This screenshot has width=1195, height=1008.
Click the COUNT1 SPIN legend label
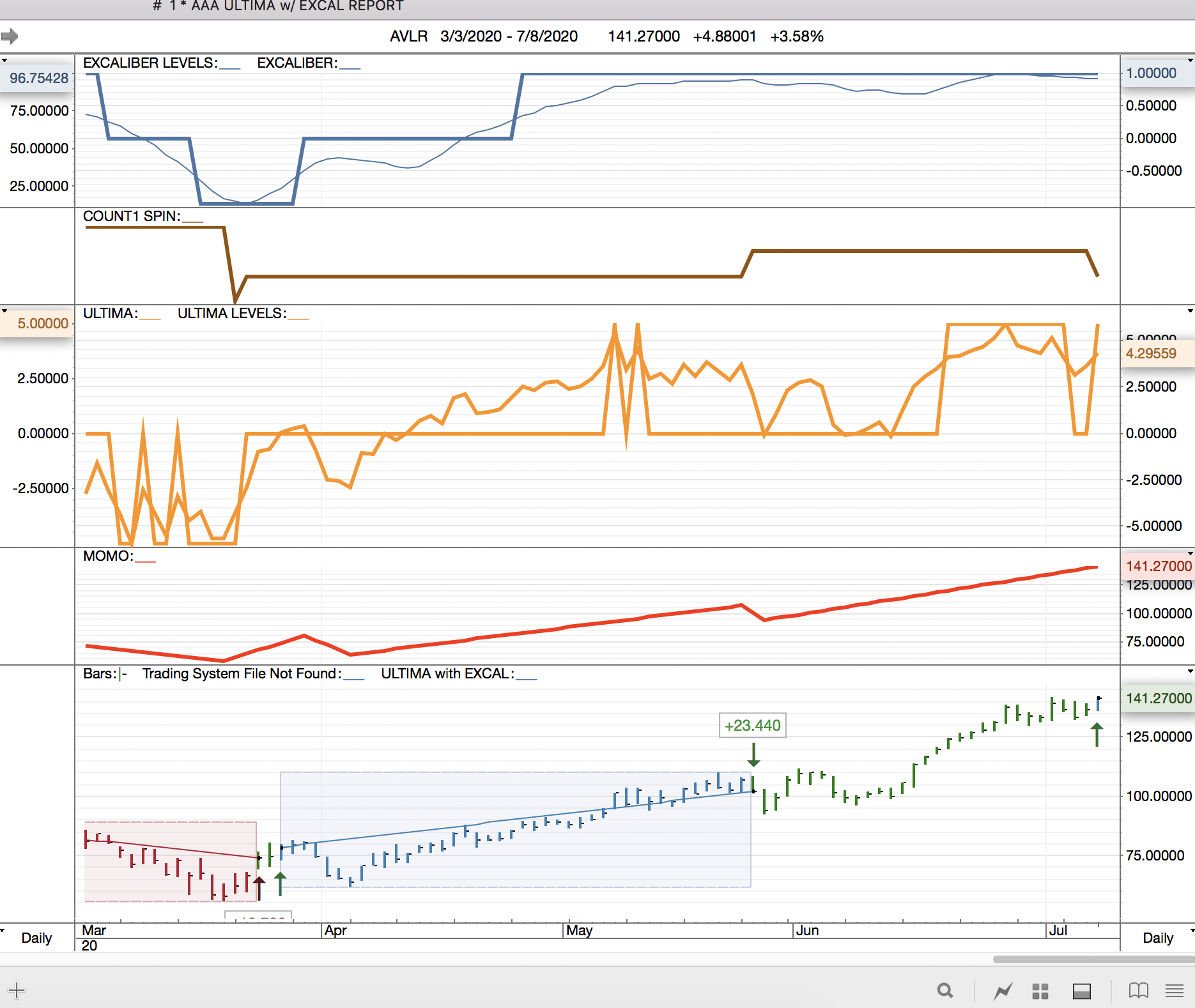(132, 217)
